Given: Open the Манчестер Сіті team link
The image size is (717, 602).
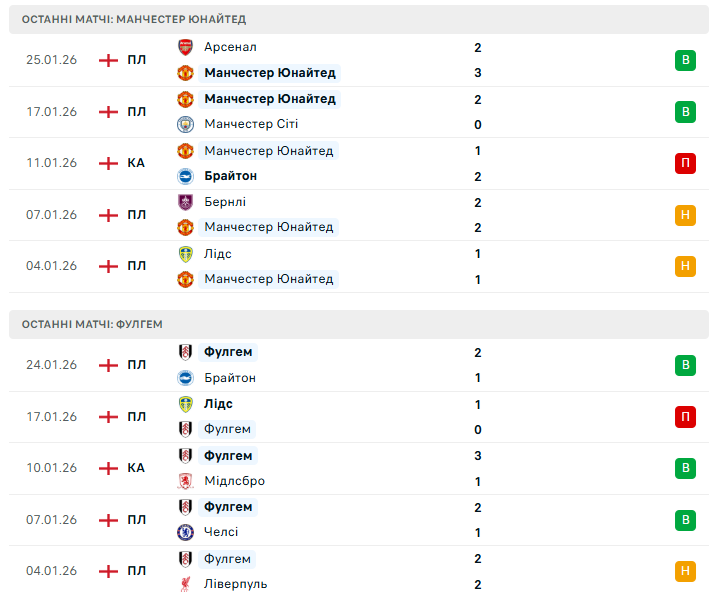Looking at the screenshot, I should pos(251,124).
